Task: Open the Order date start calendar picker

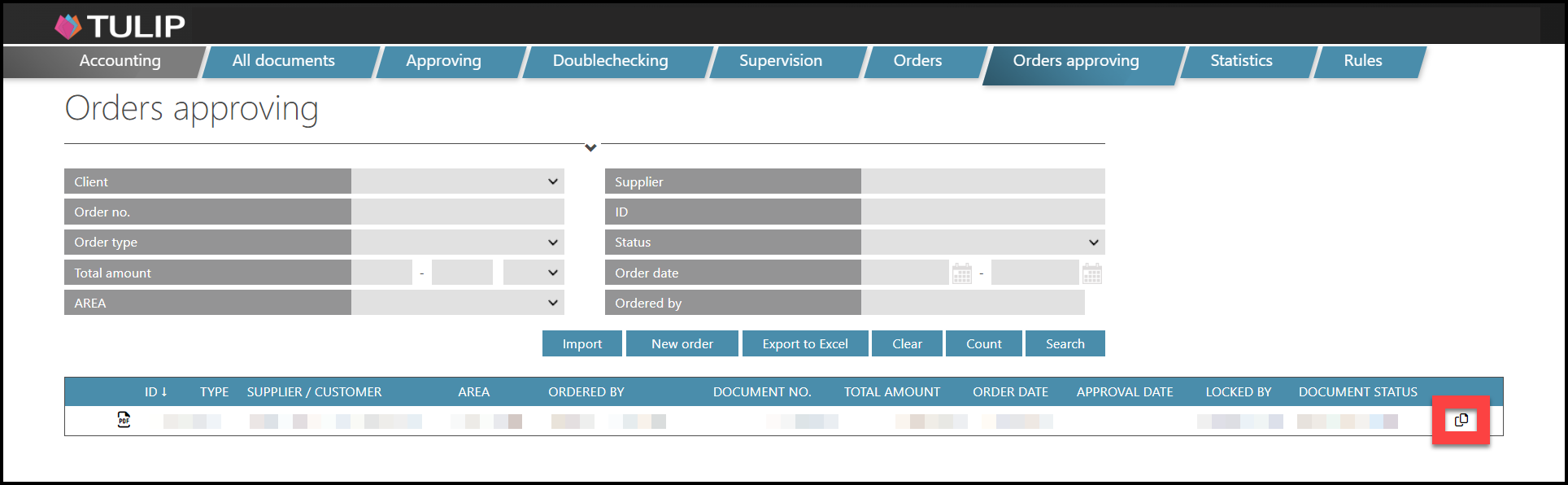Action: tap(961, 273)
